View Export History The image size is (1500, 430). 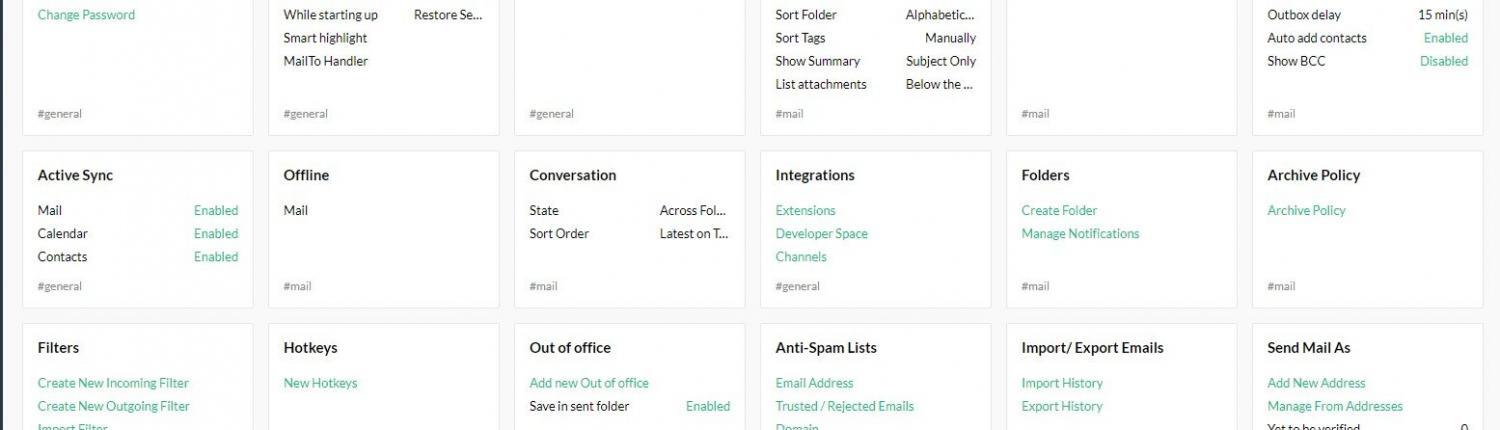coord(1062,407)
